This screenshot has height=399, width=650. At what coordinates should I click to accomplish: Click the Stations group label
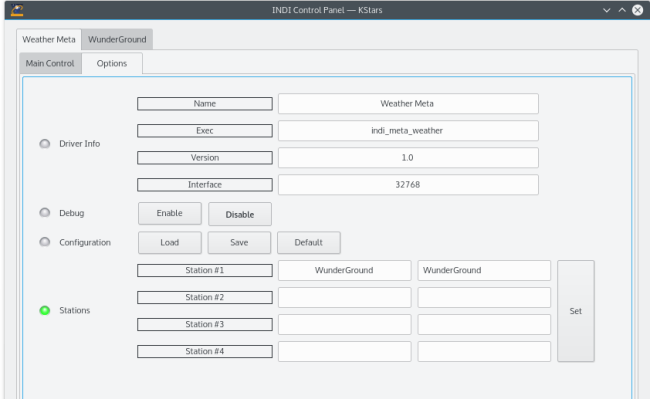[x=75, y=310]
